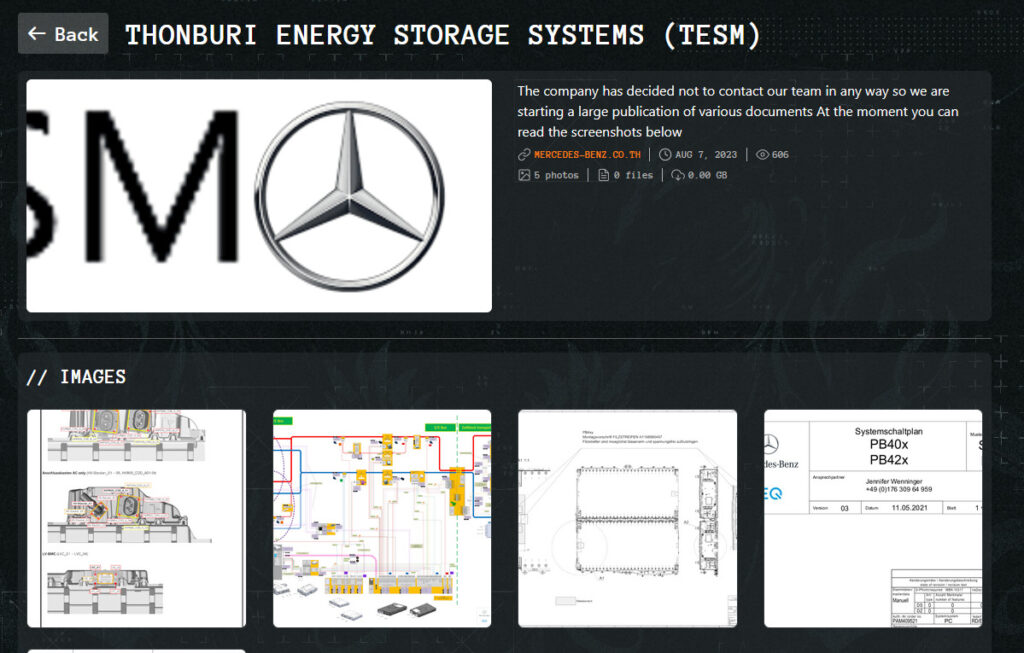Select the "5 photos" label
This screenshot has height=653, width=1024.
(x=556, y=175)
